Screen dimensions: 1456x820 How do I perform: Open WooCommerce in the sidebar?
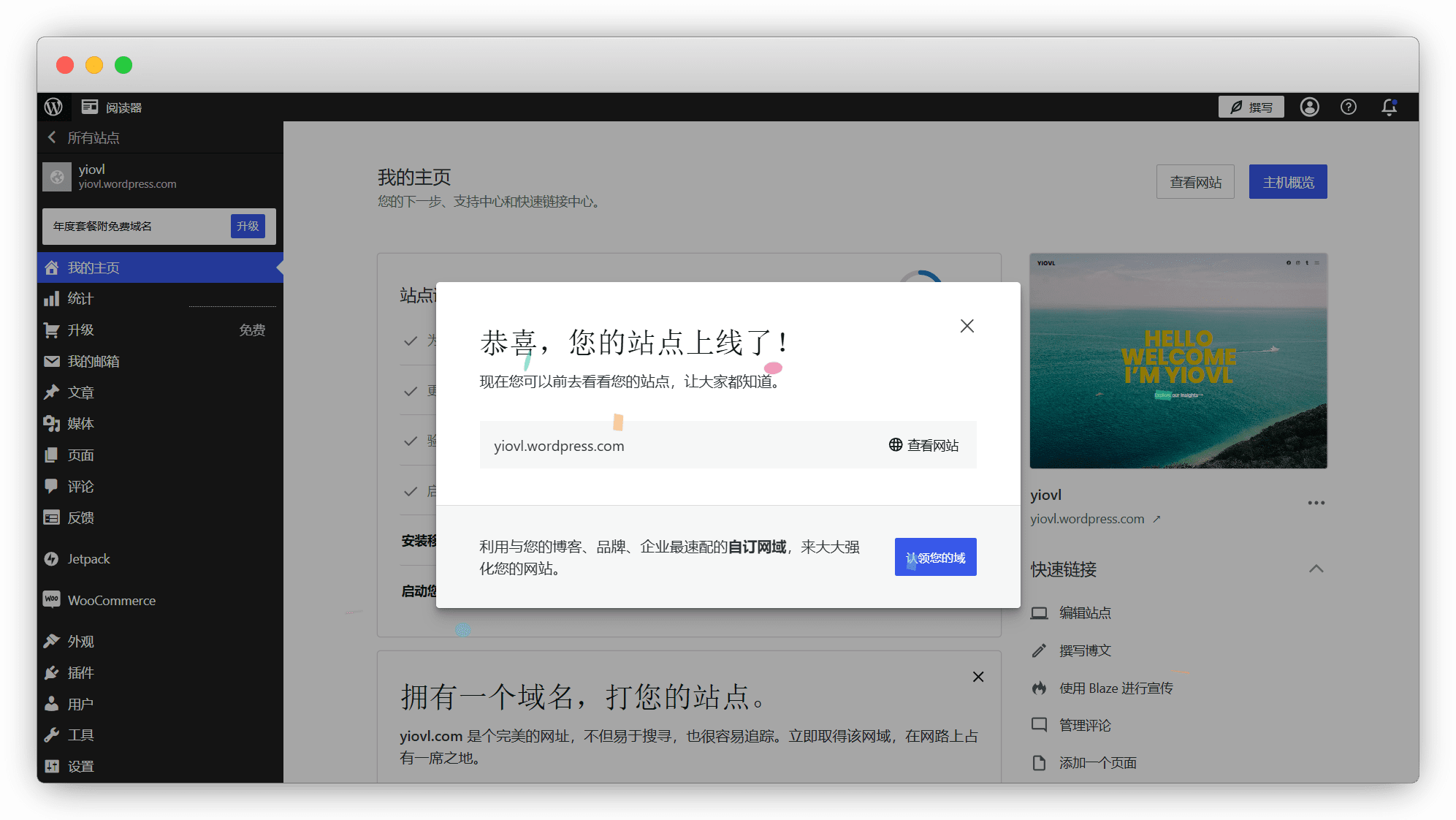click(x=111, y=601)
